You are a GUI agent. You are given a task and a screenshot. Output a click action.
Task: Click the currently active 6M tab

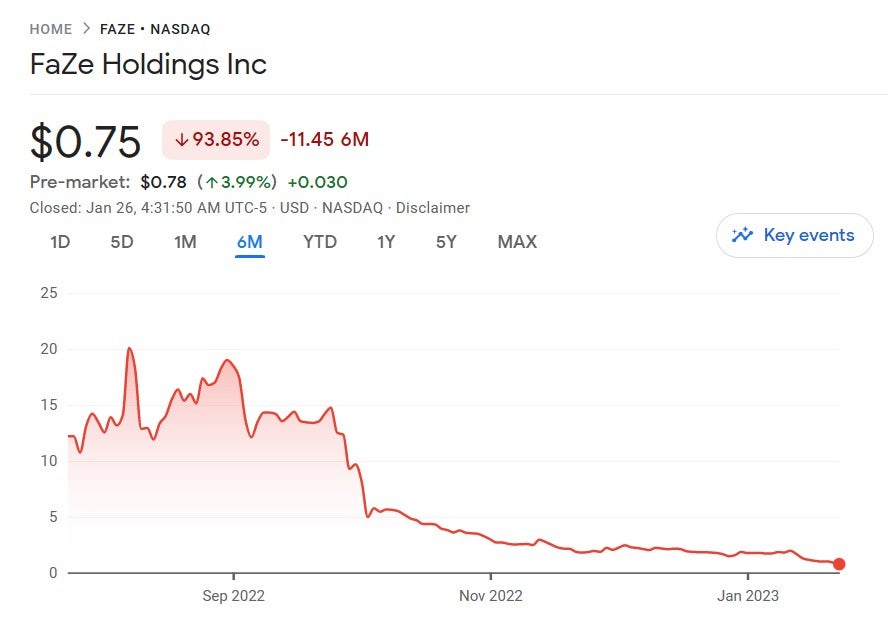click(x=251, y=241)
